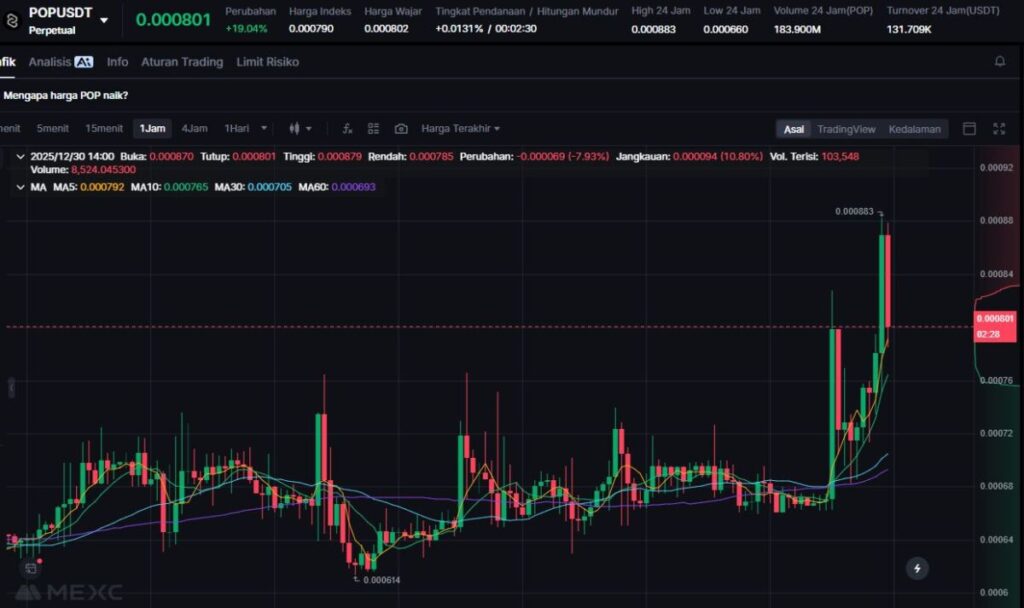Click the lightning bolt quick-trade button
1024x608 pixels.
(x=917, y=568)
